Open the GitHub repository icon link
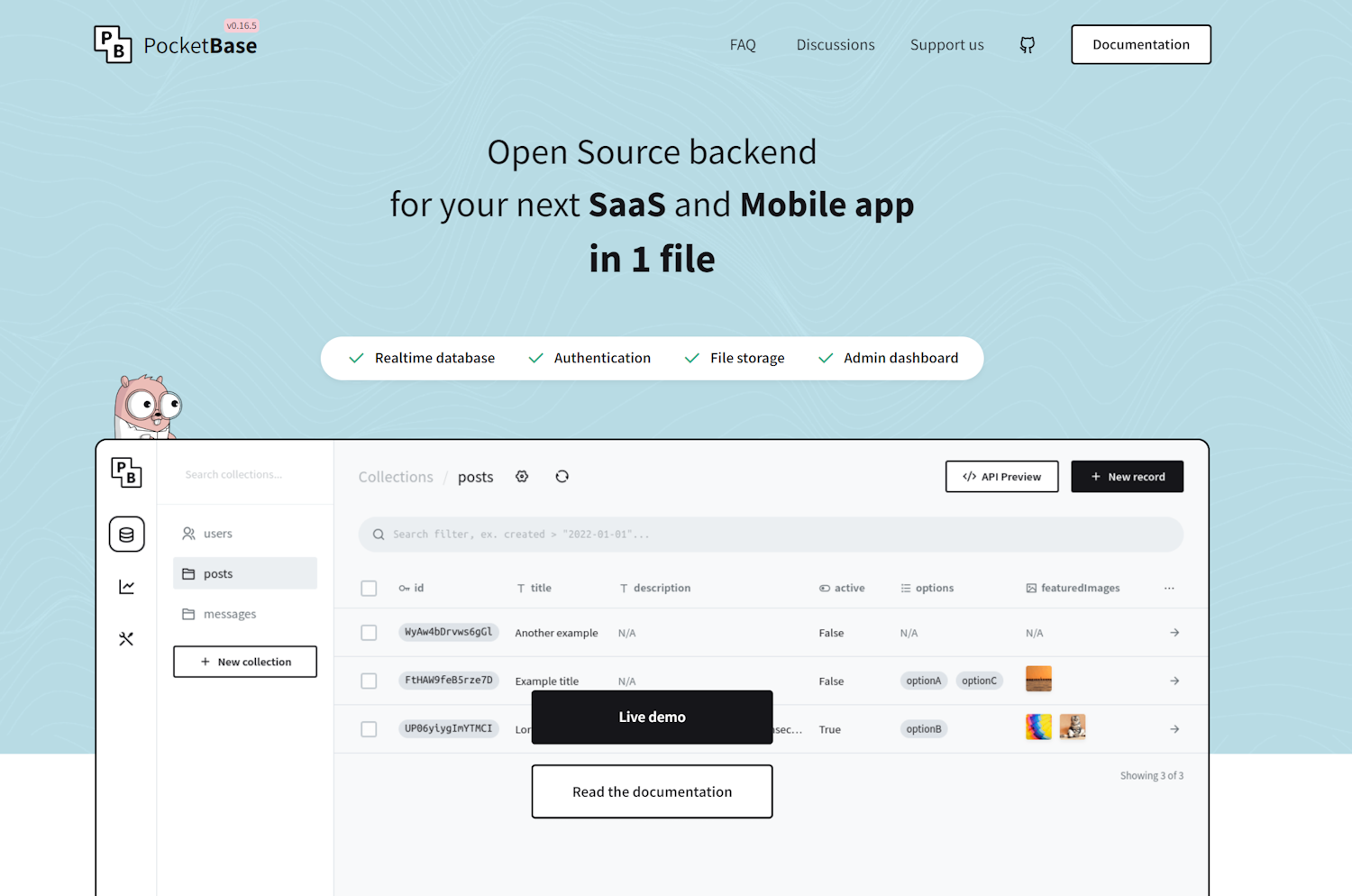 click(1027, 45)
